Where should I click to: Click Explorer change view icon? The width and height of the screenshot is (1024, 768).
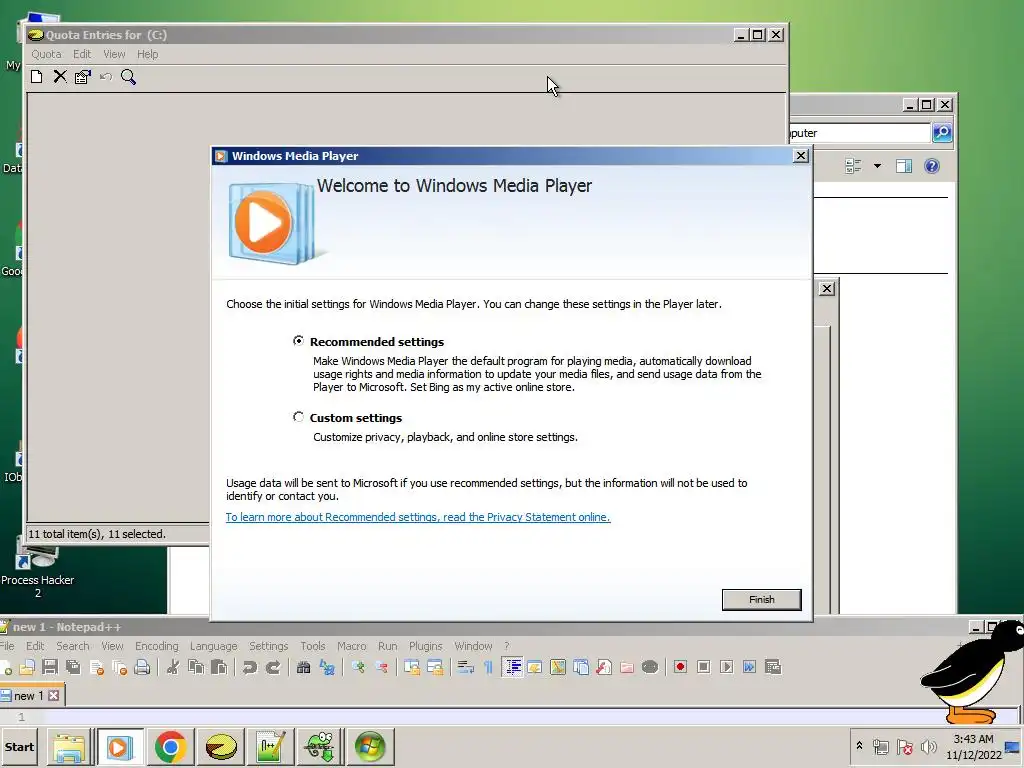pyautogui.click(x=853, y=166)
